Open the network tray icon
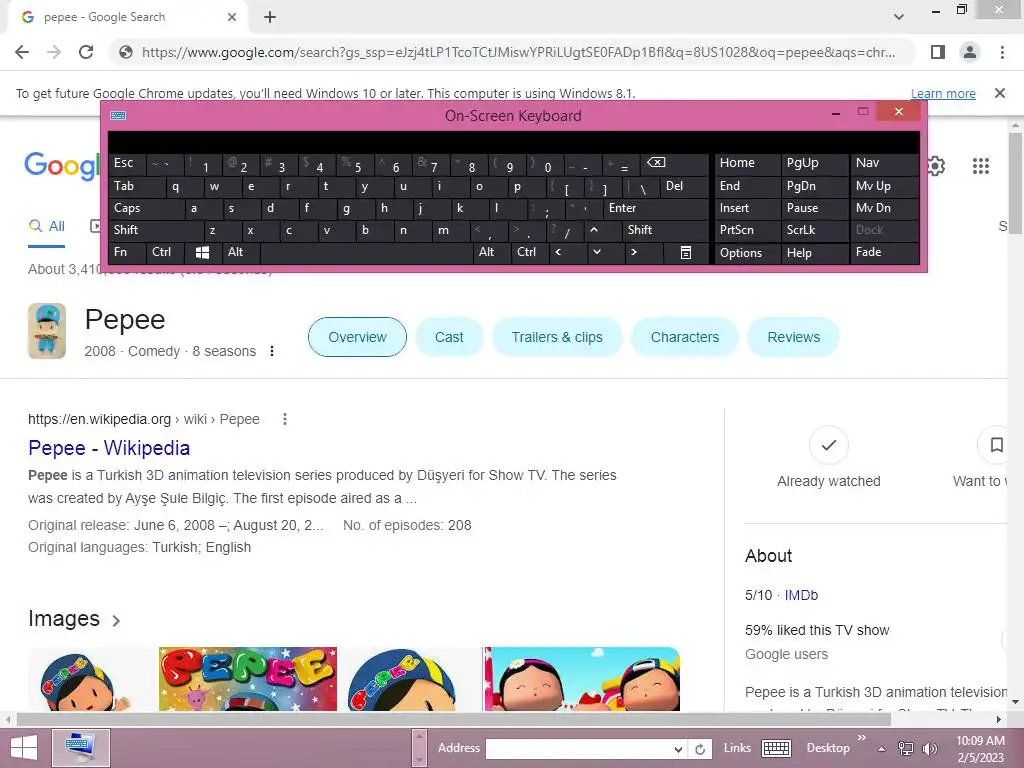This screenshot has height=768, width=1024. click(906, 749)
